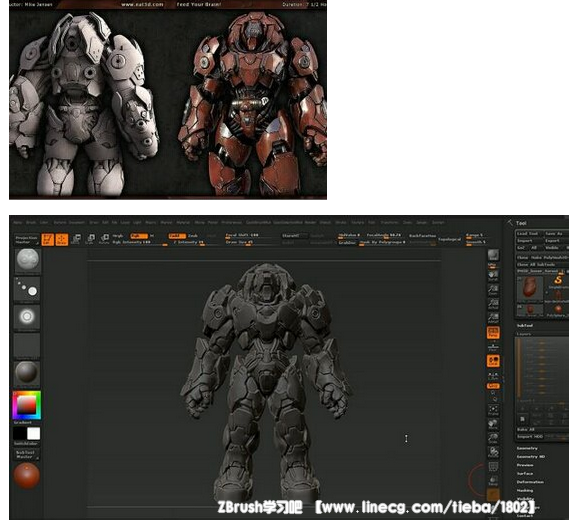Expand the Surface section

pyautogui.click(x=525, y=474)
